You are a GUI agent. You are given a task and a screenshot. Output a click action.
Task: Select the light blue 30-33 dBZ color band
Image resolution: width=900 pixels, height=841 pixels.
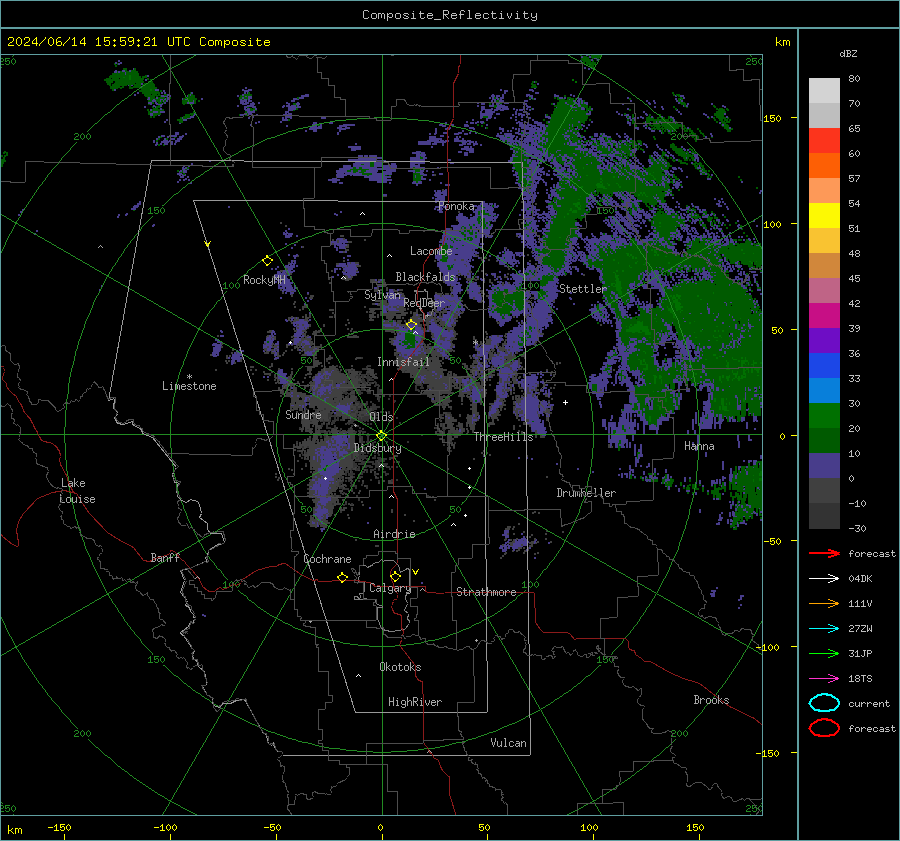point(824,391)
